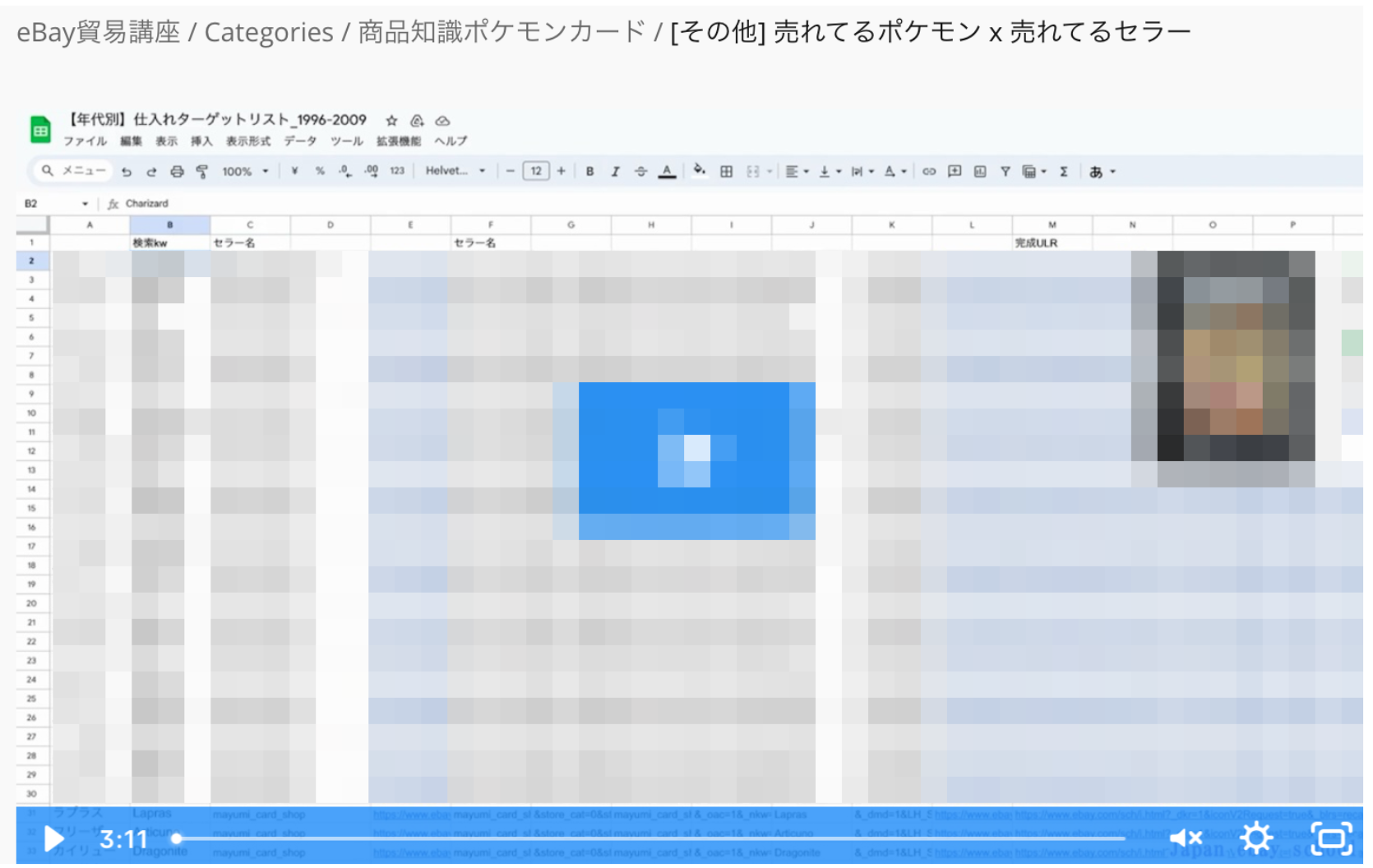
Task: Open the video settings gear
Action: (x=1255, y=838)
